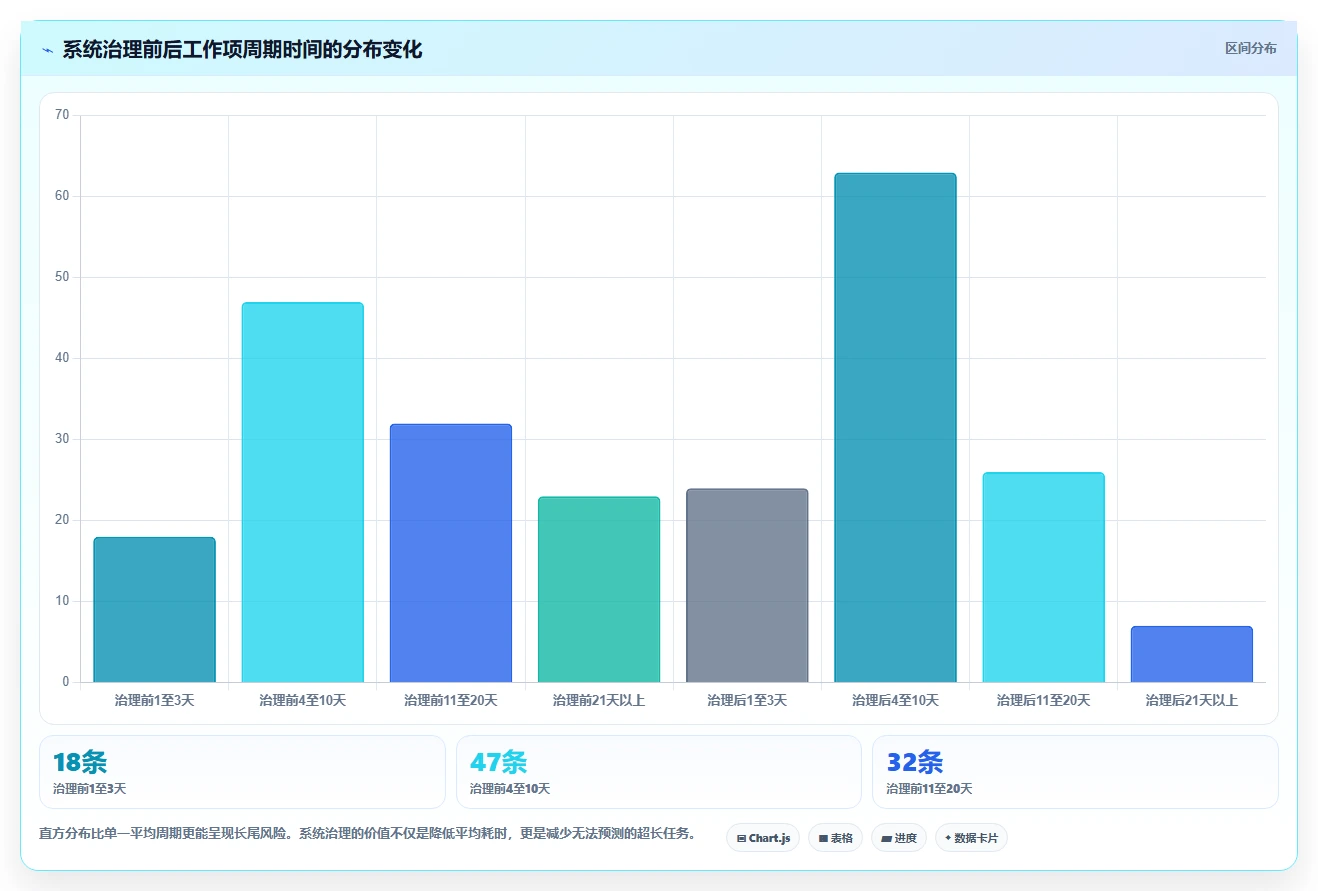
Task: Click the 表格 tag chip
Action: coord(835,838)
